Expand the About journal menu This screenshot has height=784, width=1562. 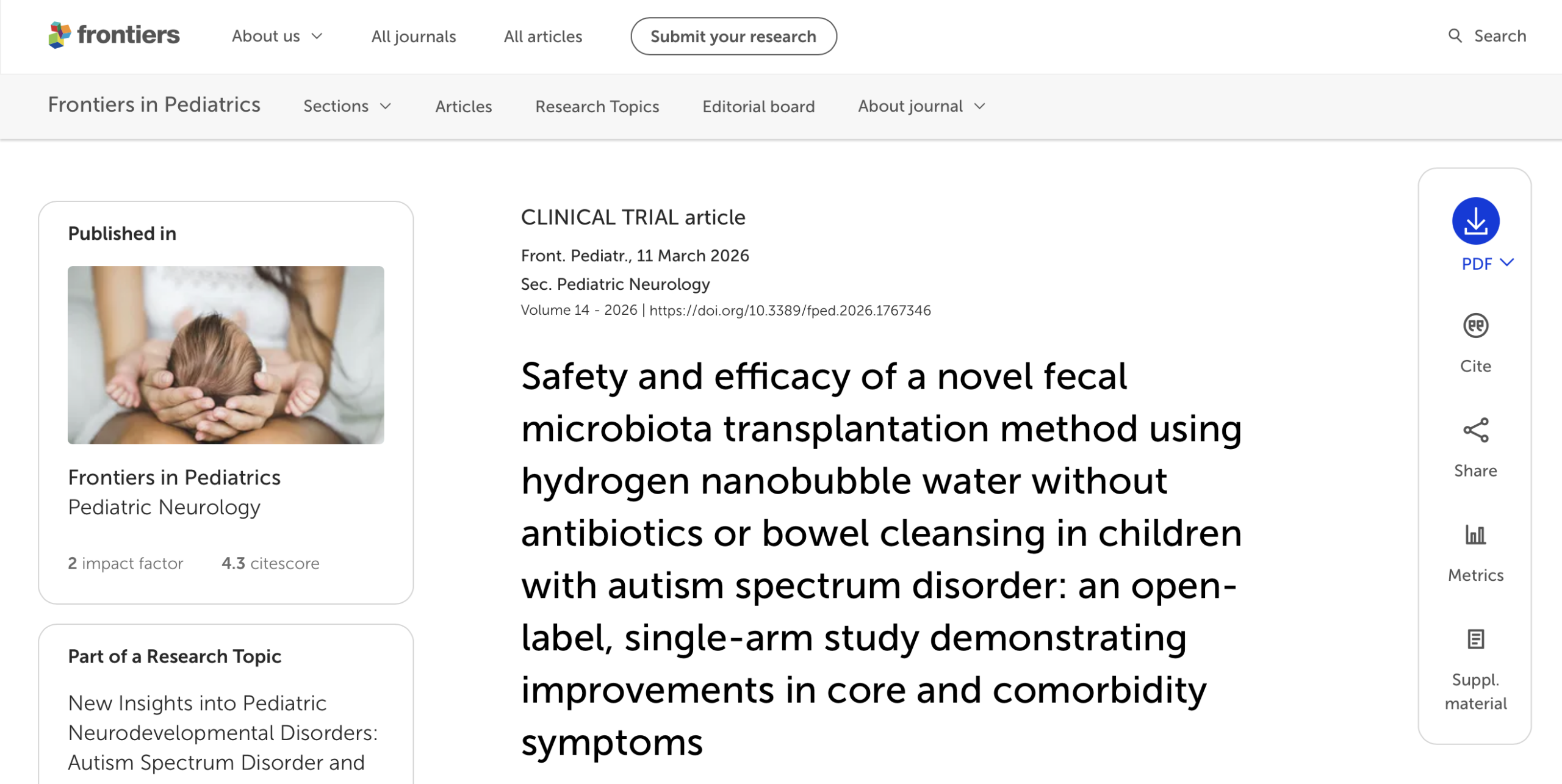coord(921,106)
